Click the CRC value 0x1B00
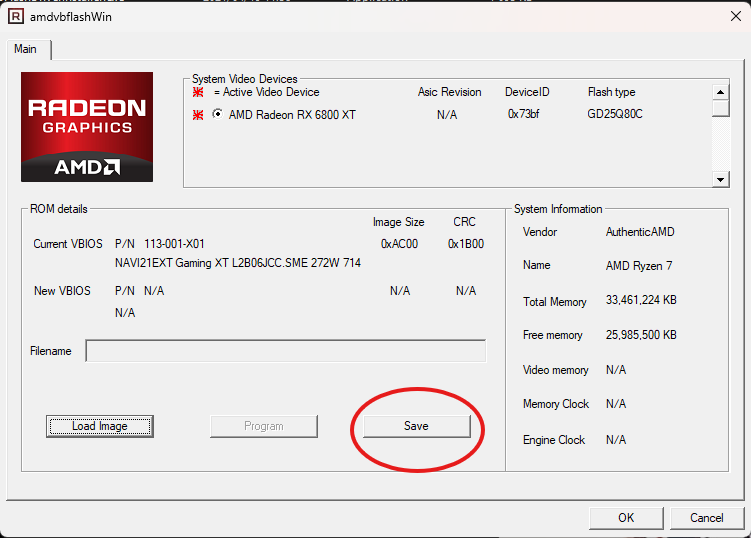Screen dimensions: 751x538 466,244
